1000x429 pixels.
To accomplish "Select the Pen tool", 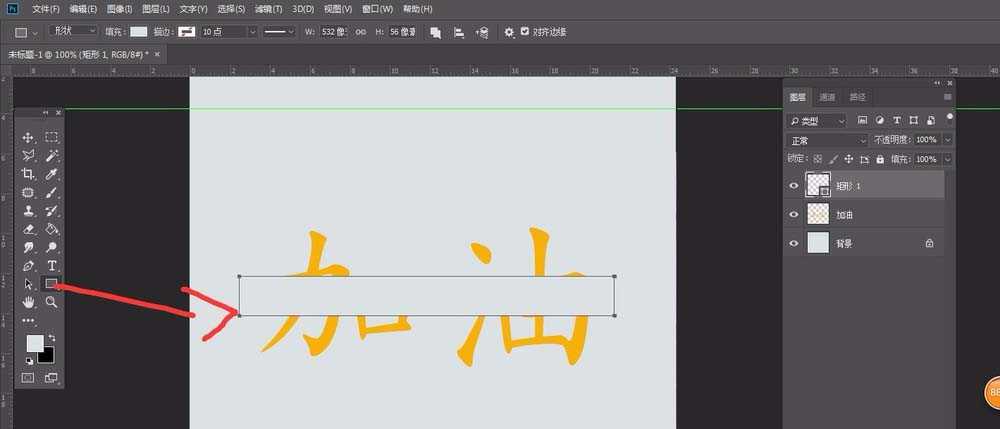I will click(29, 266).
